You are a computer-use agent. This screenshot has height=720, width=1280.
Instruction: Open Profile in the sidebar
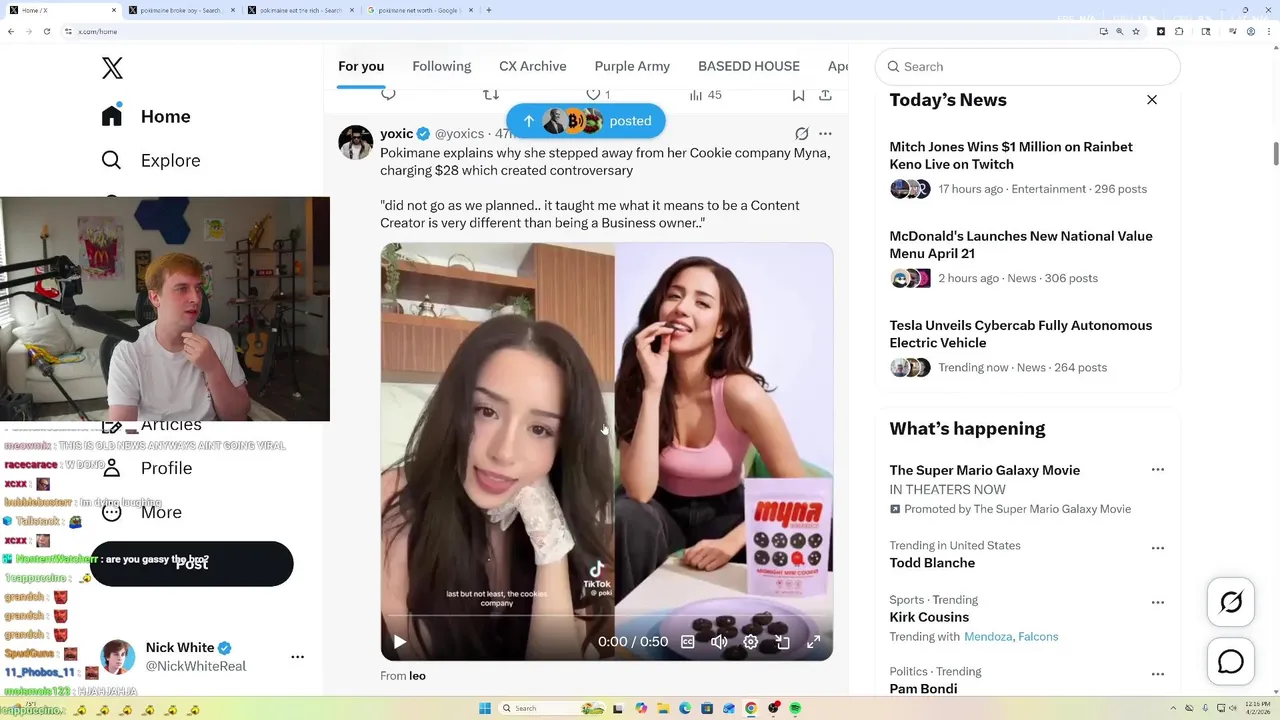point(146,468)
